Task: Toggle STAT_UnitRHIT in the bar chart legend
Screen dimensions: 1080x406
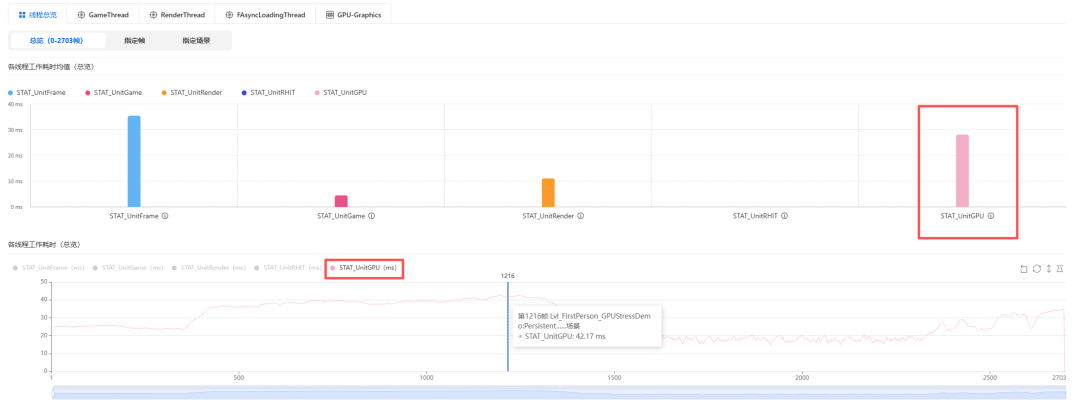Action: click(268, 92)
